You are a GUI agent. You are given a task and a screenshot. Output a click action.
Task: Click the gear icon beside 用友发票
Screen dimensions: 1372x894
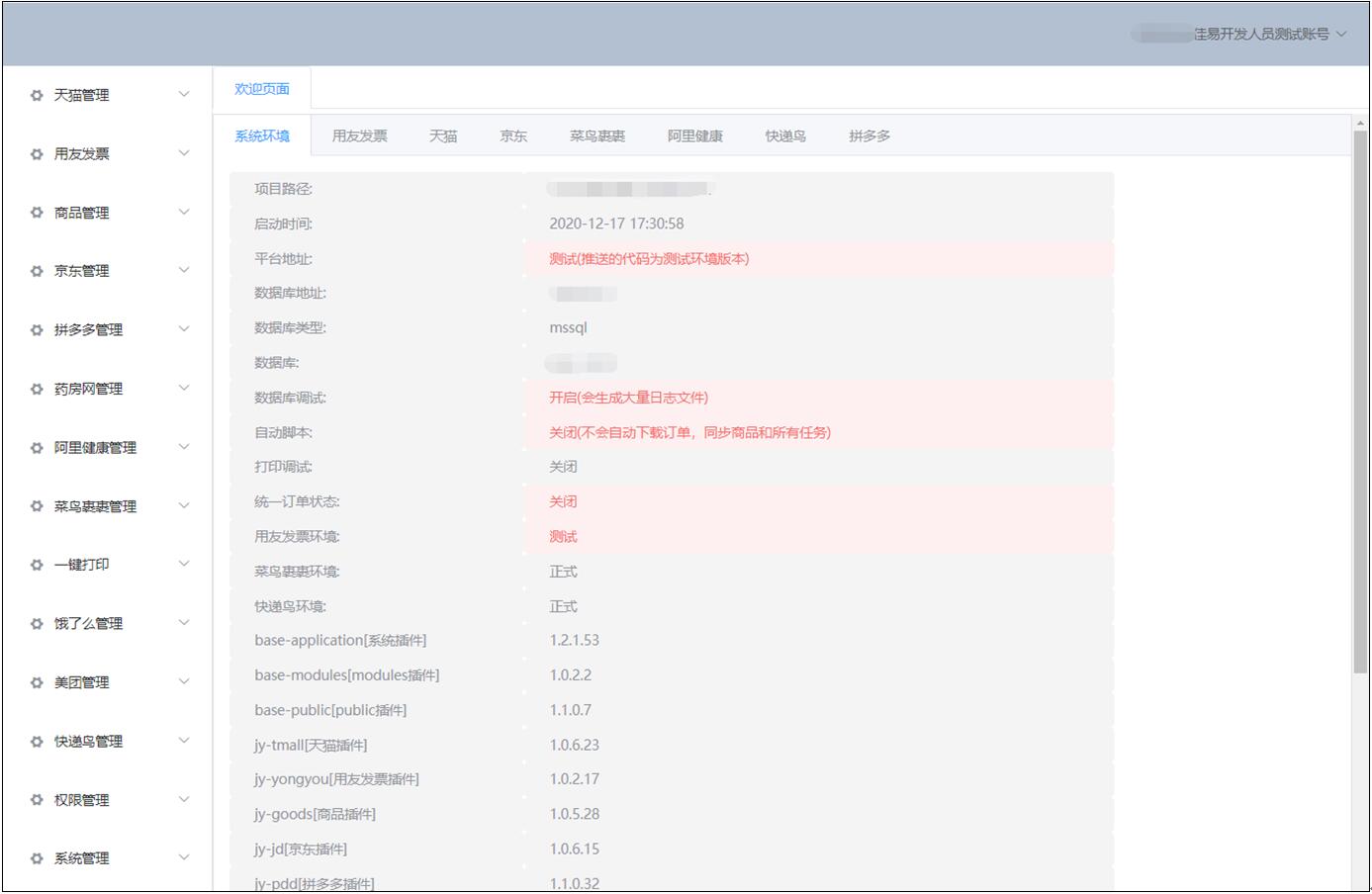pos(37,154)
